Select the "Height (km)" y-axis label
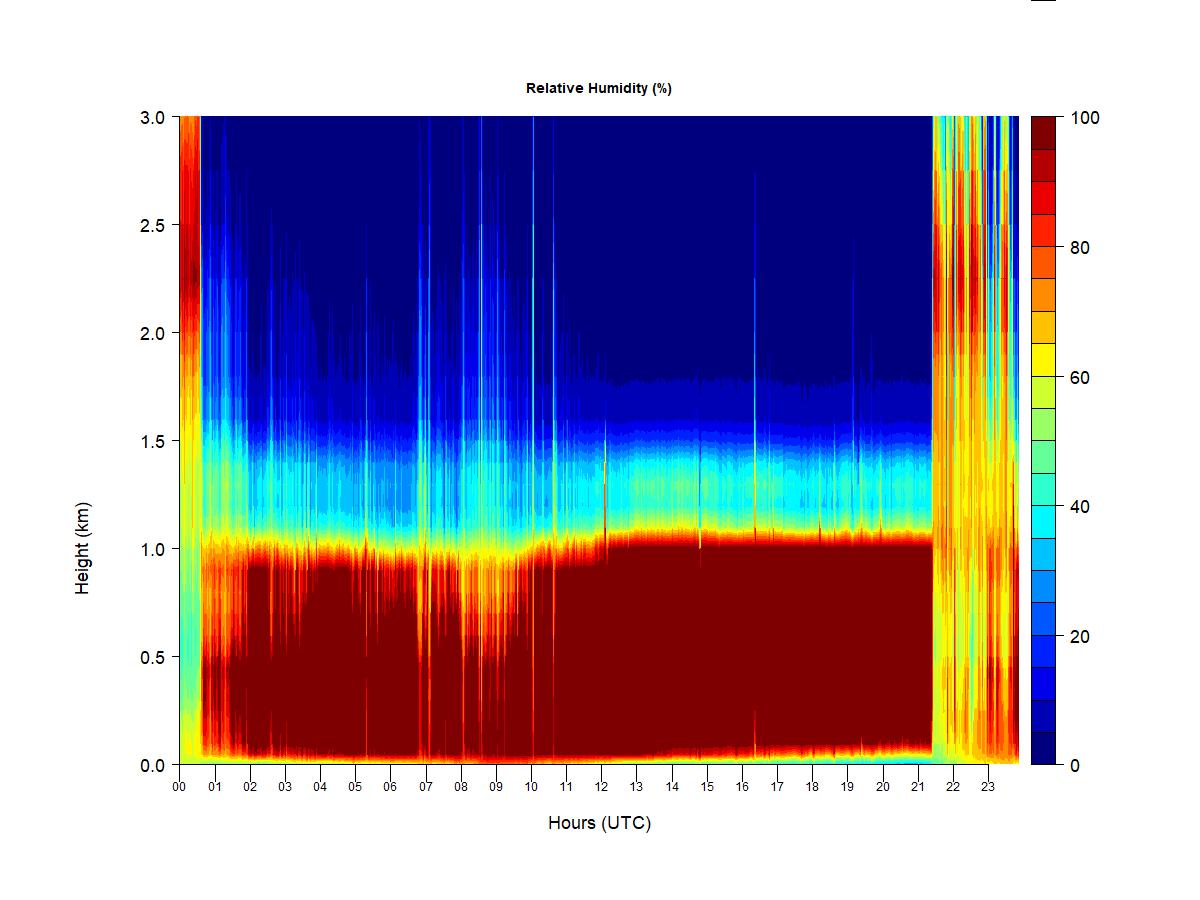Screen dimensions: 1200x900 point(82,548)
